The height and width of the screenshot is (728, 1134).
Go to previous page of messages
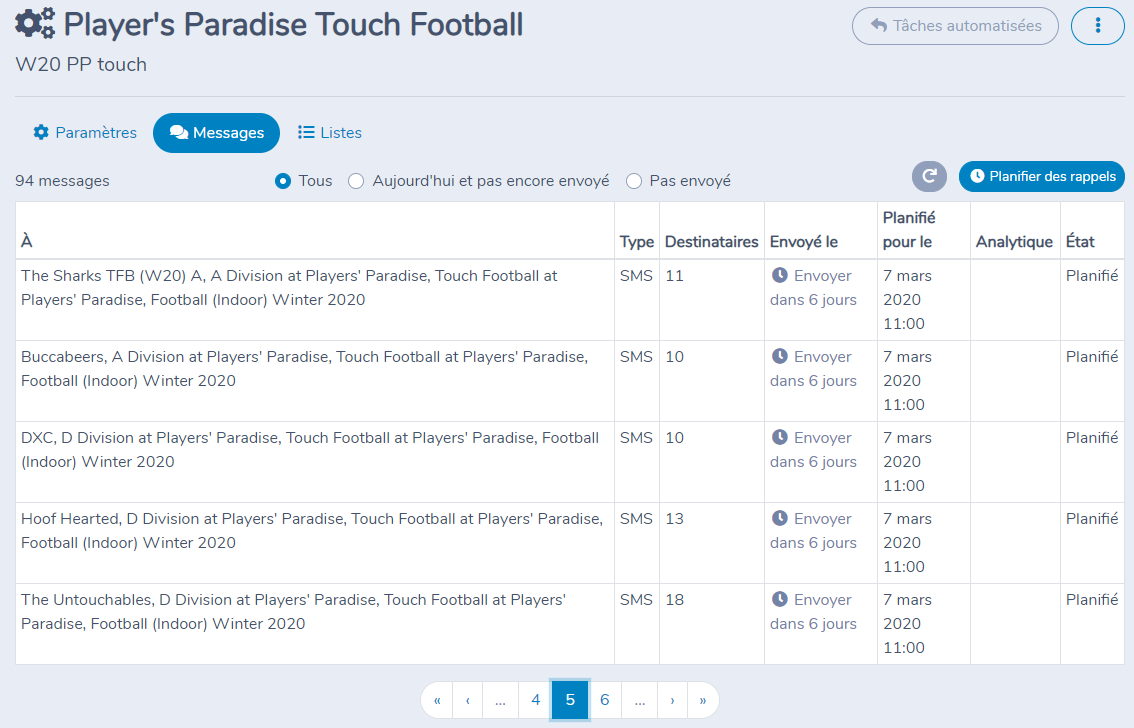[x=468, y=700]
